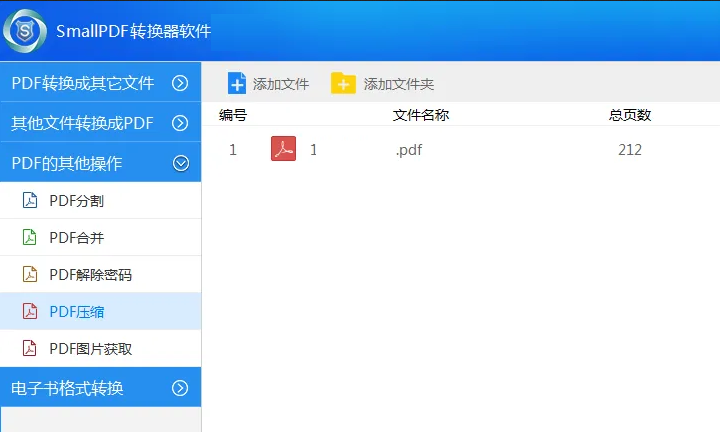Click the 添加文件夹 add folder button
This screenshot has height=432, width=720.
[384, 84]
